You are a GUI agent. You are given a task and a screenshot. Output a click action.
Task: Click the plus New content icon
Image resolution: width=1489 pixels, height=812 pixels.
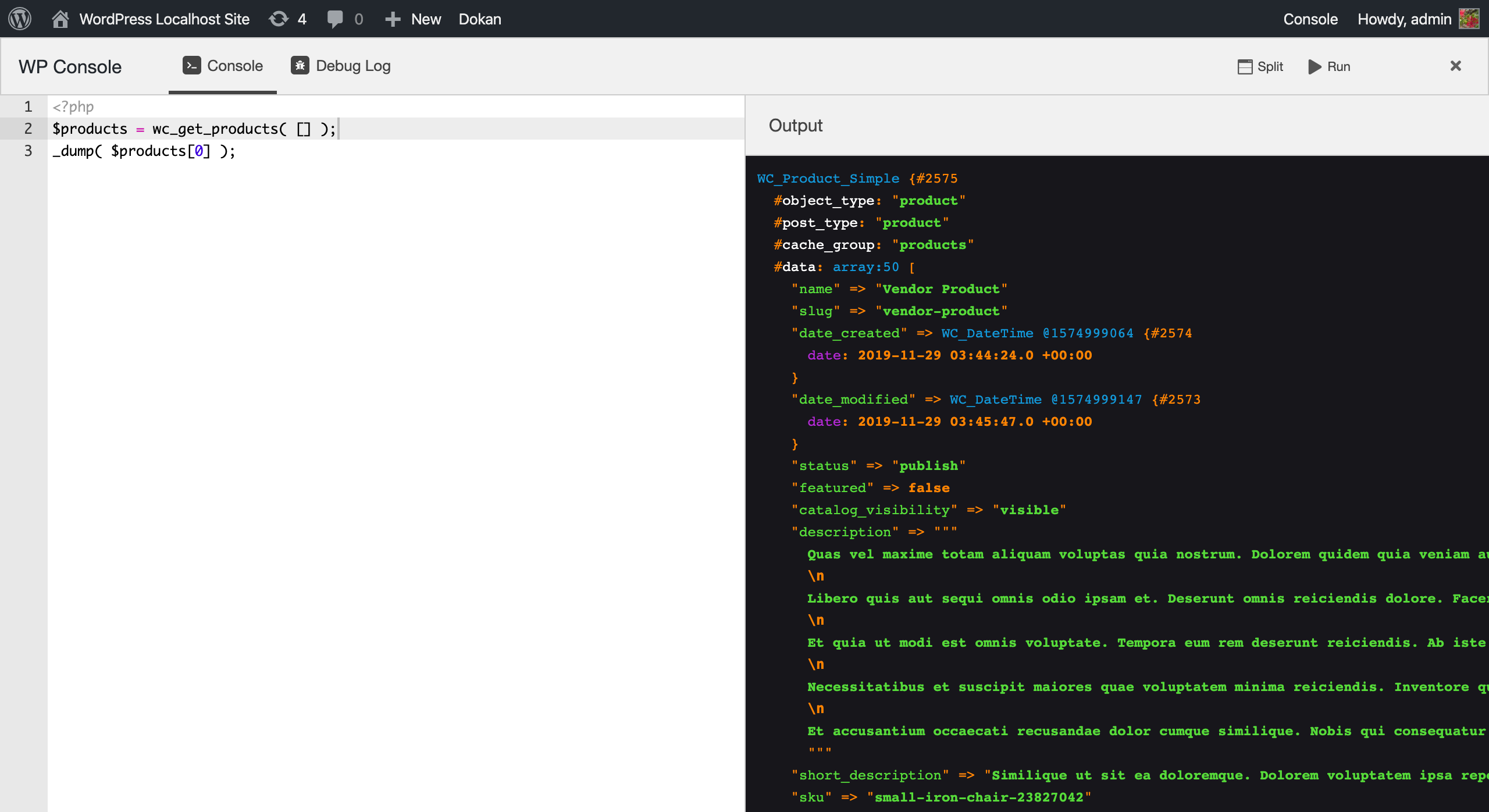[x=393, y=19]
